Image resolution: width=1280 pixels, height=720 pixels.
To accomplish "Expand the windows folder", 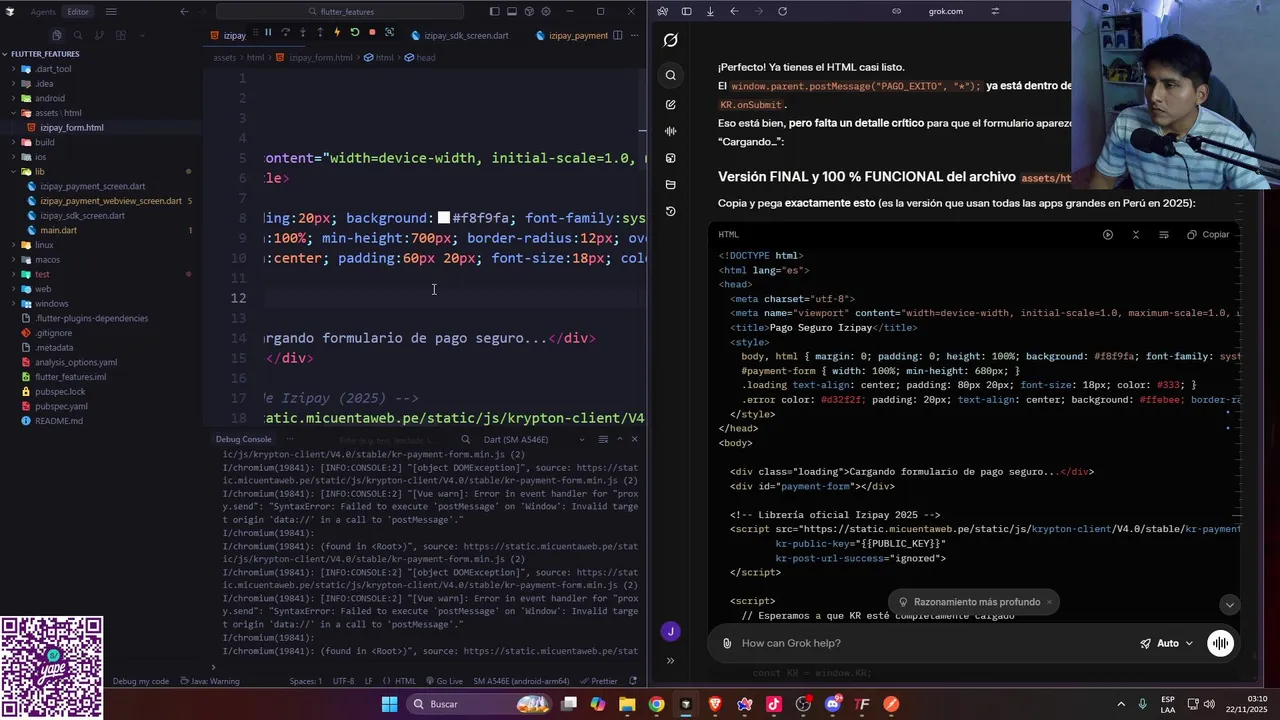I will click(50, 303).
